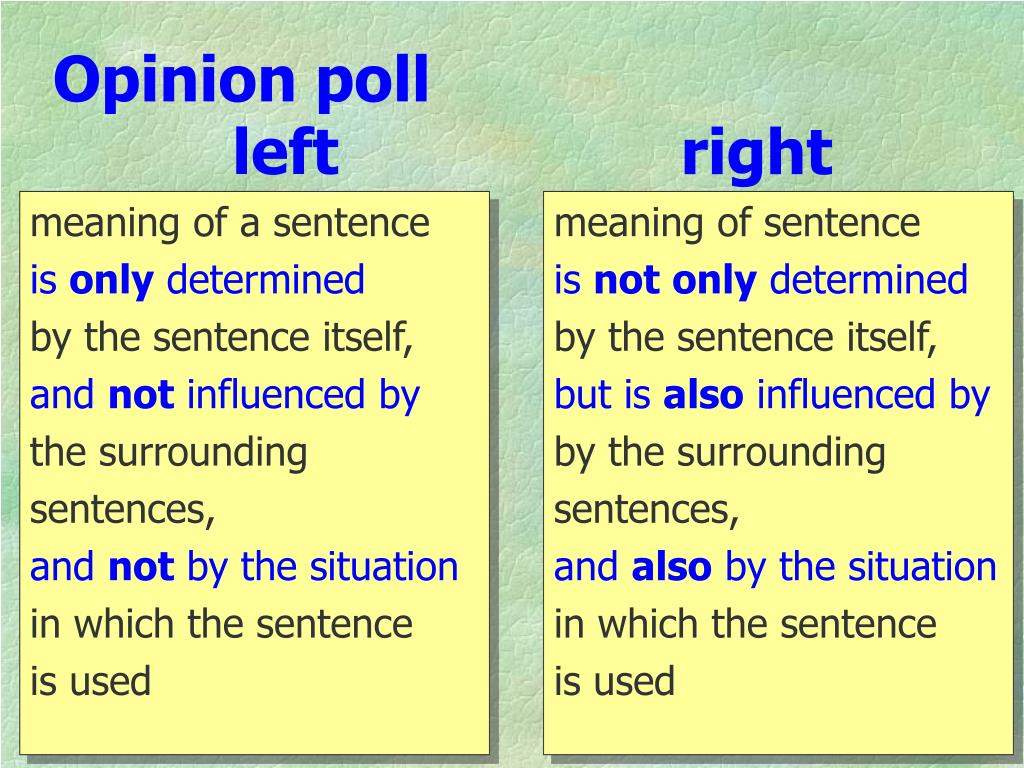The height and width of the screenshot is (768, 1024).
Task: Click 'meaning of sentence' in right box
Action: coord(737,223)
